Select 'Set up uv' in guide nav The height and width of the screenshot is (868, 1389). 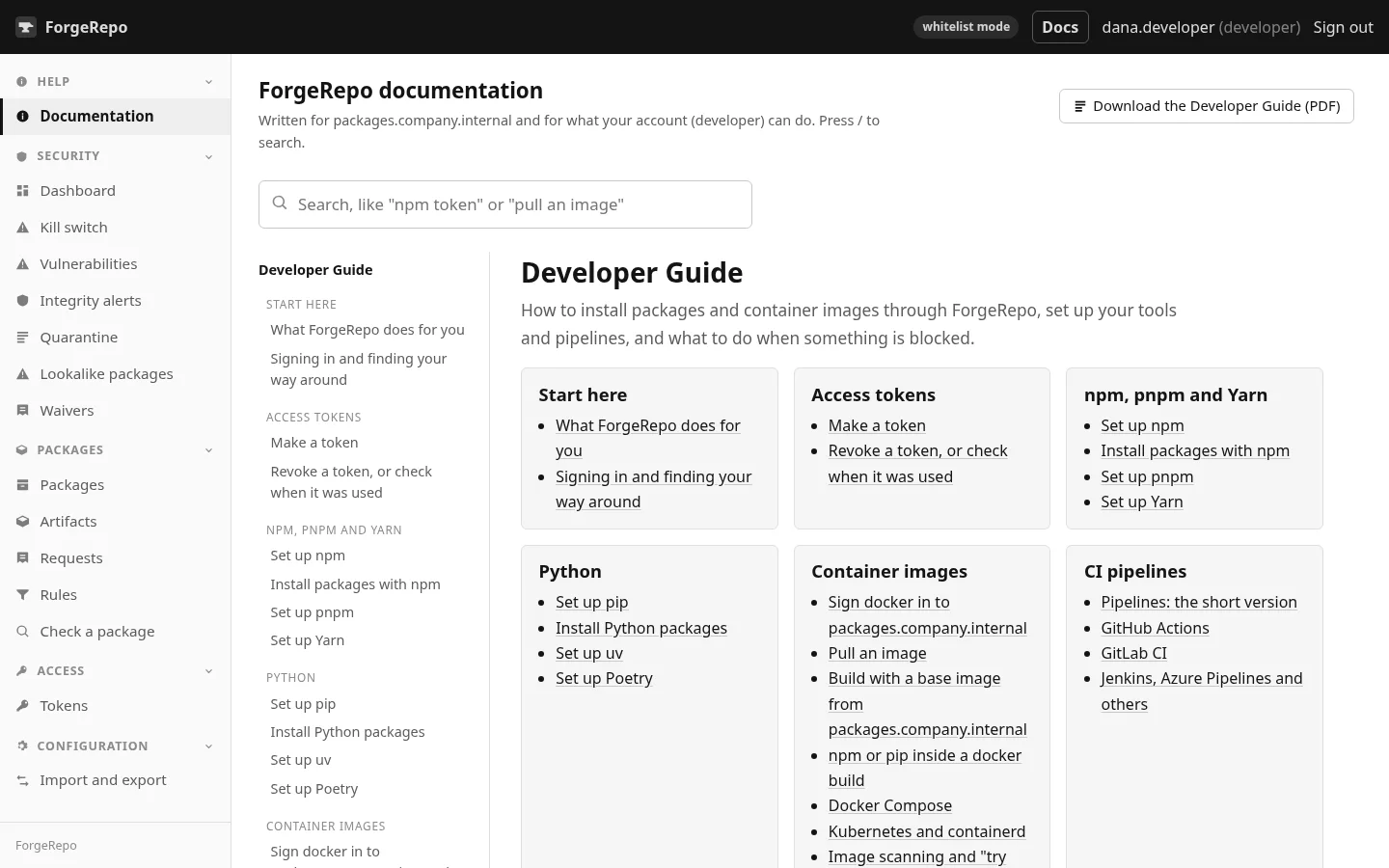pos(301,760)
